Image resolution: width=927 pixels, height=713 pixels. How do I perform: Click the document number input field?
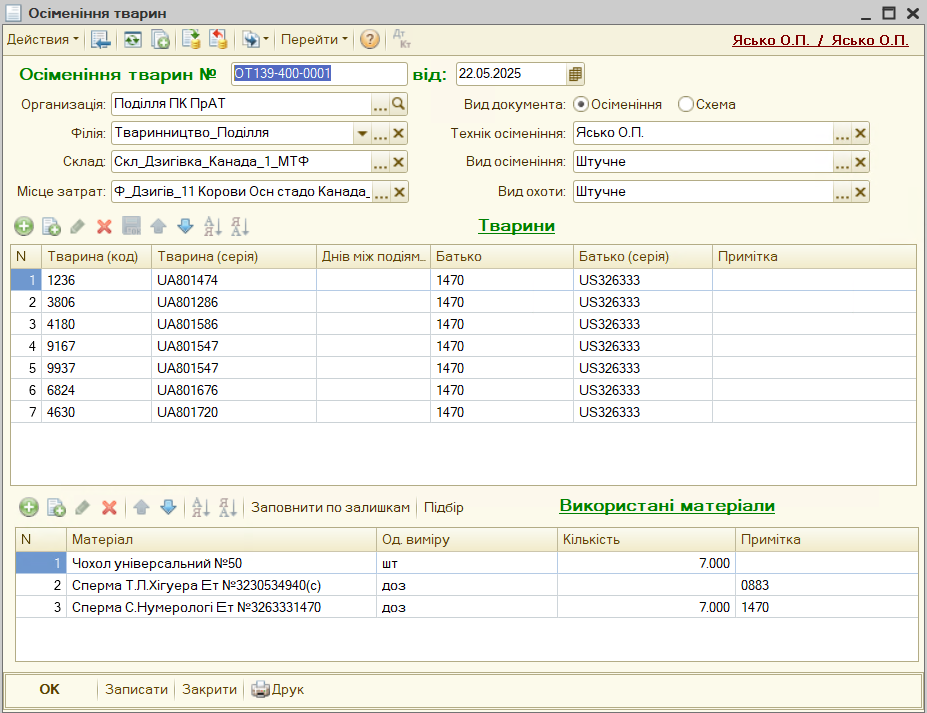pos(318,74)
